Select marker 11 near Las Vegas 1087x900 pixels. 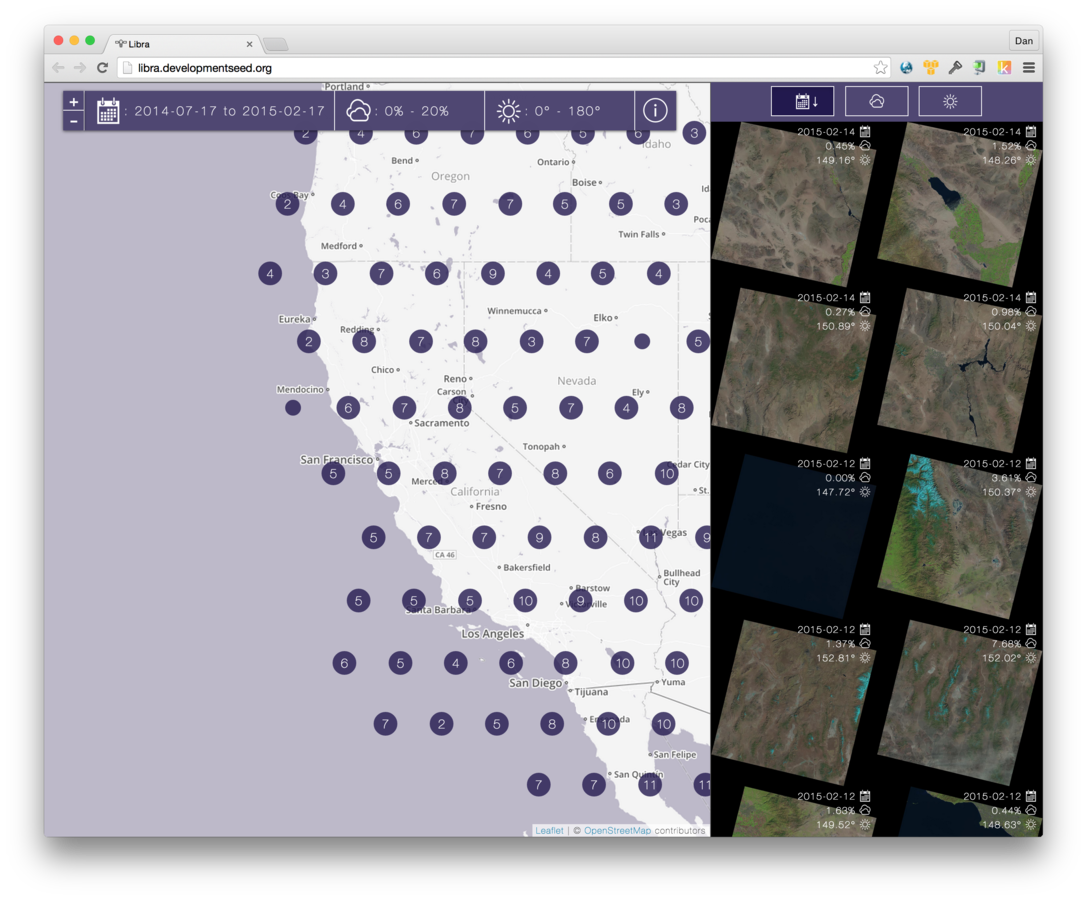point(650,537)
